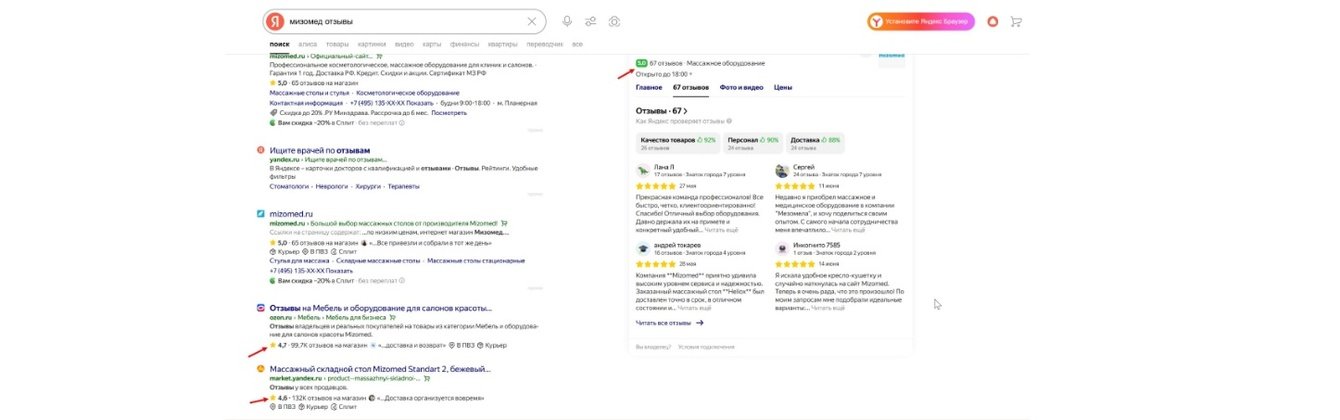Switch to the картинки search tab
Screen dimensions: 1340x420
[x=371, y=44]
